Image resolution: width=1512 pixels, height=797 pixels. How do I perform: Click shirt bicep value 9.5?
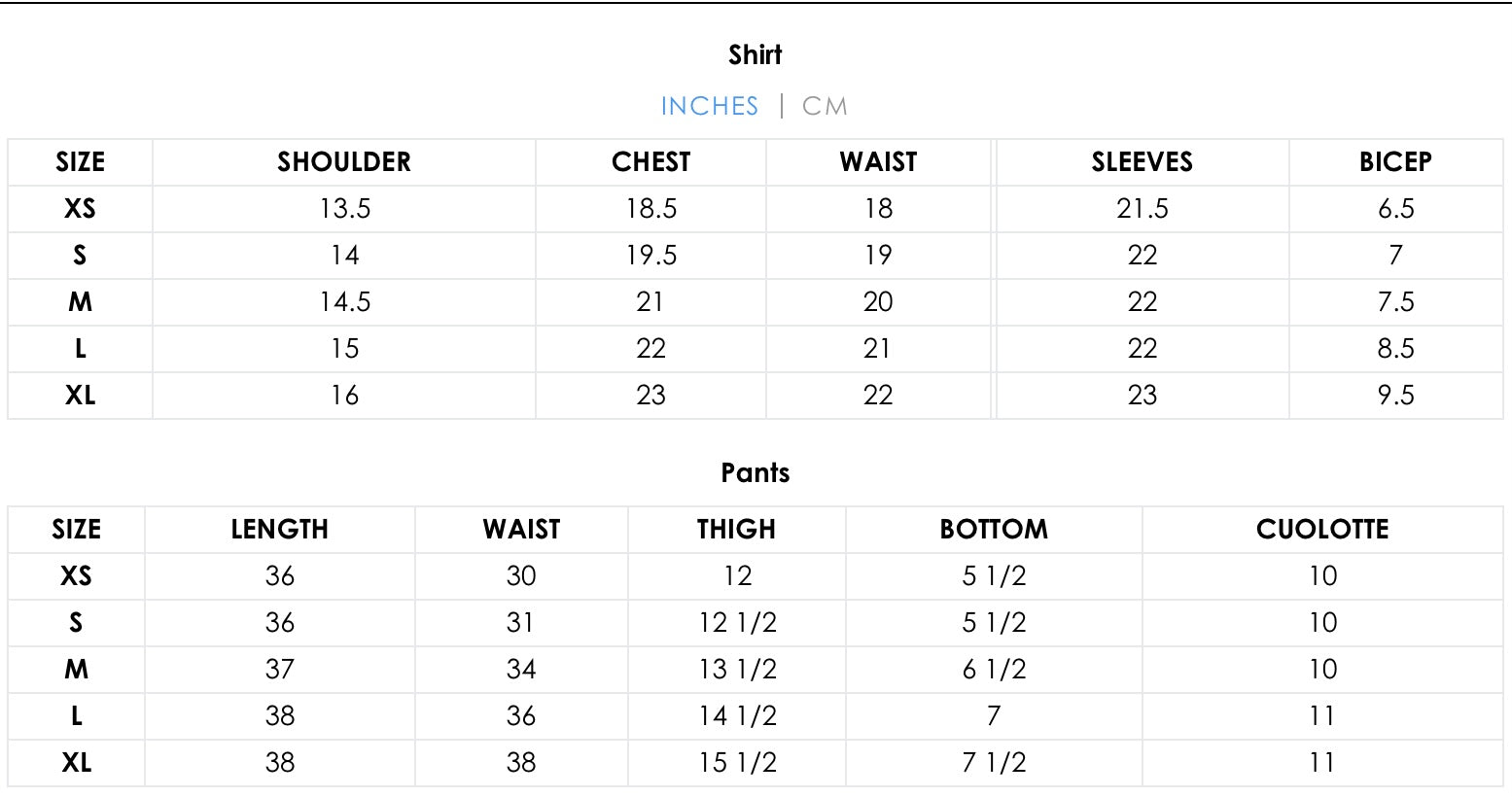click(1395, 396)
